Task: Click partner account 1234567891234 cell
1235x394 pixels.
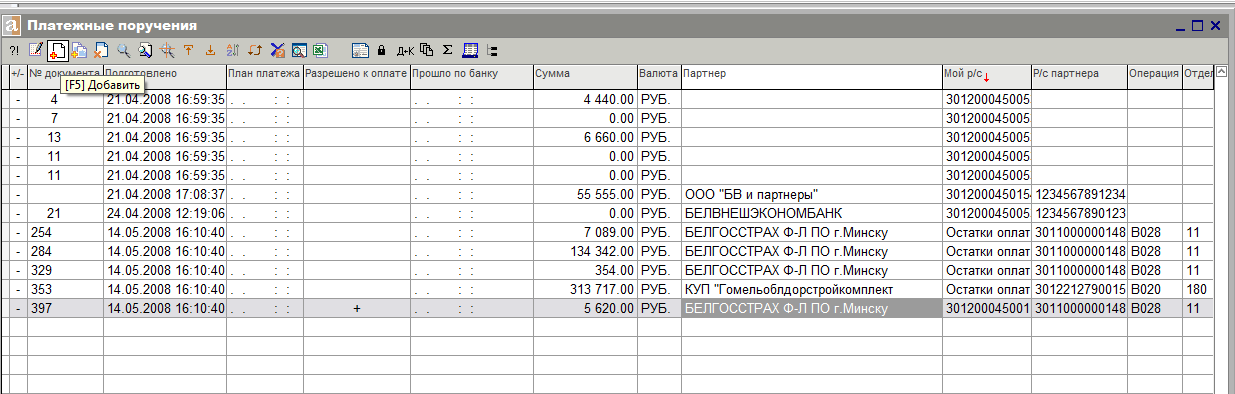Action: pos(1078,194)
